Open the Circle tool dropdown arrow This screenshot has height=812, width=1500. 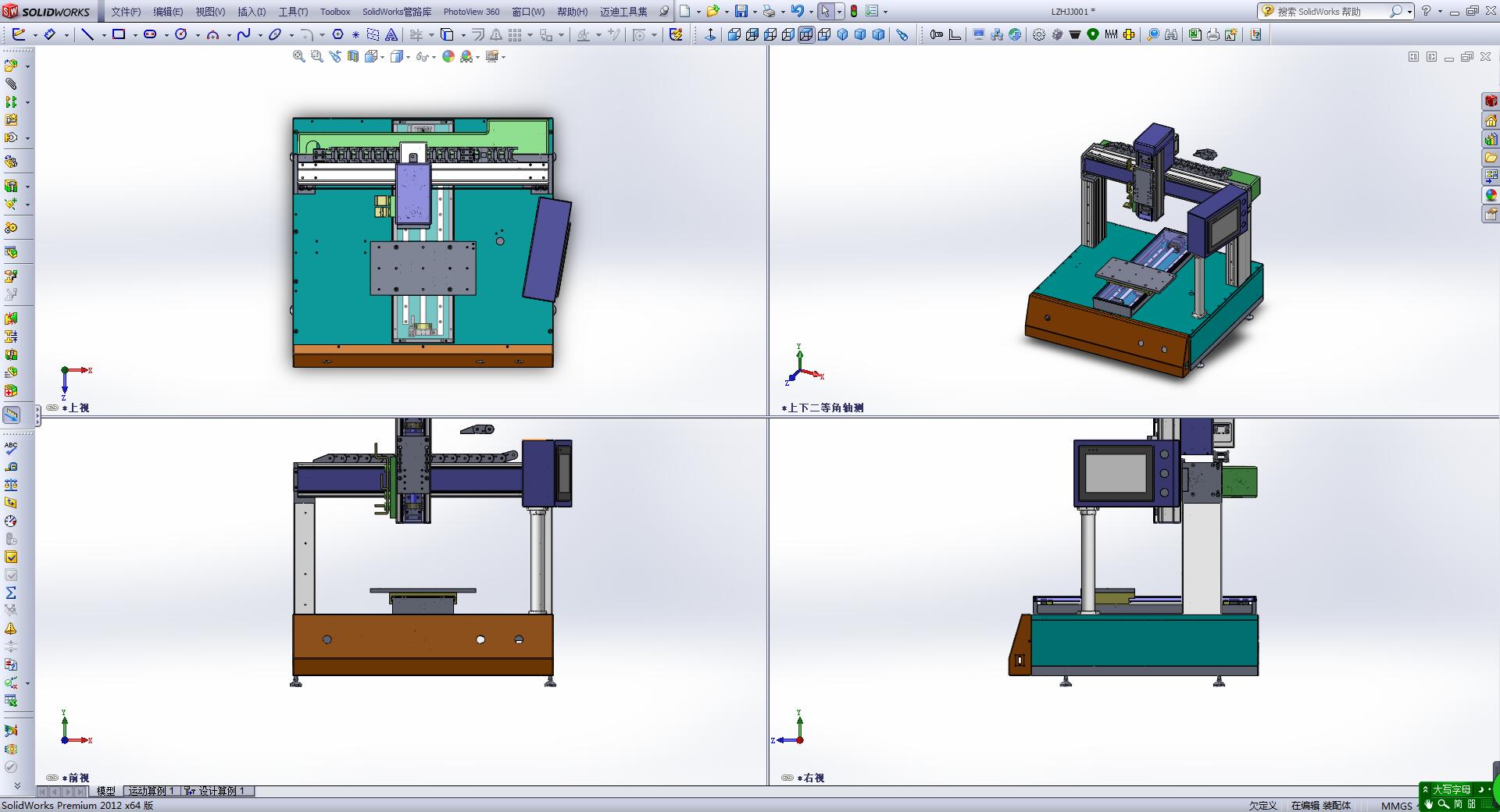(x=197, y=35)
